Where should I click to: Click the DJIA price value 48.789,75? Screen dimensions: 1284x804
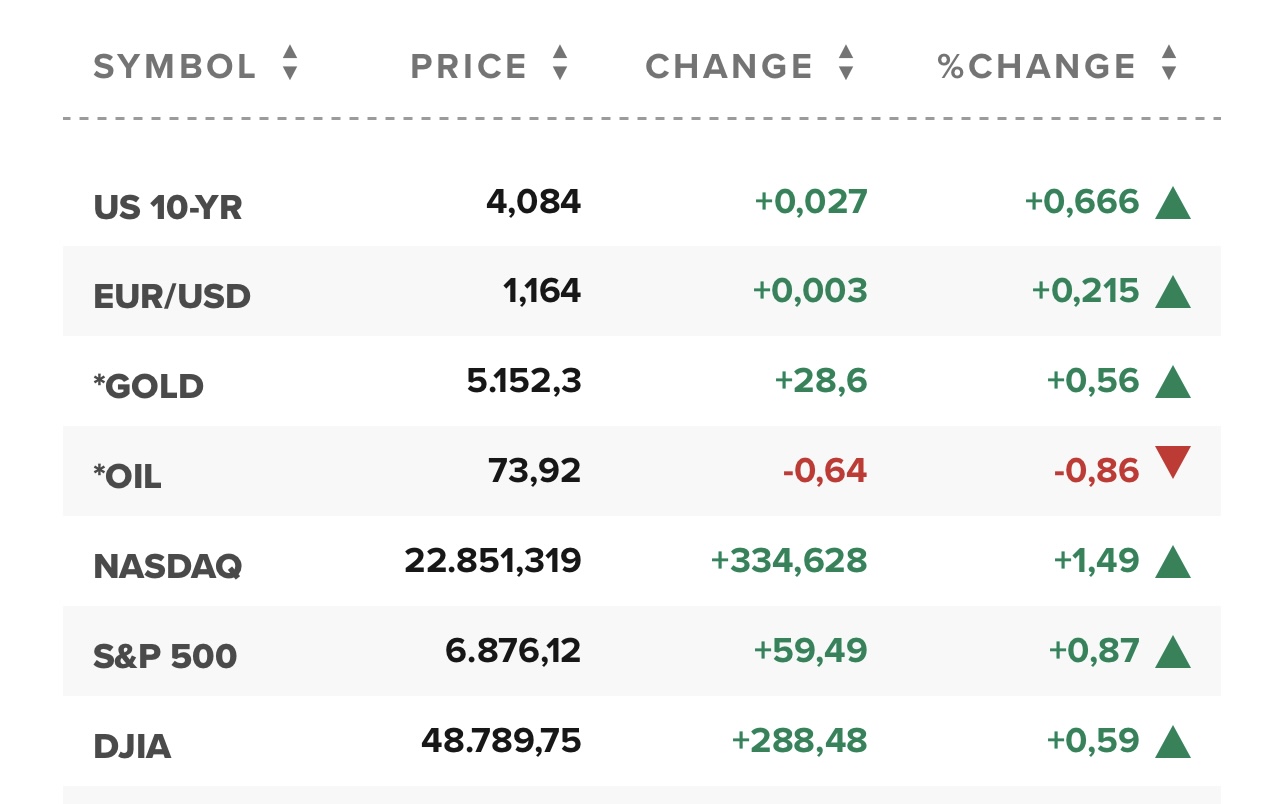[x=501, y=741]
